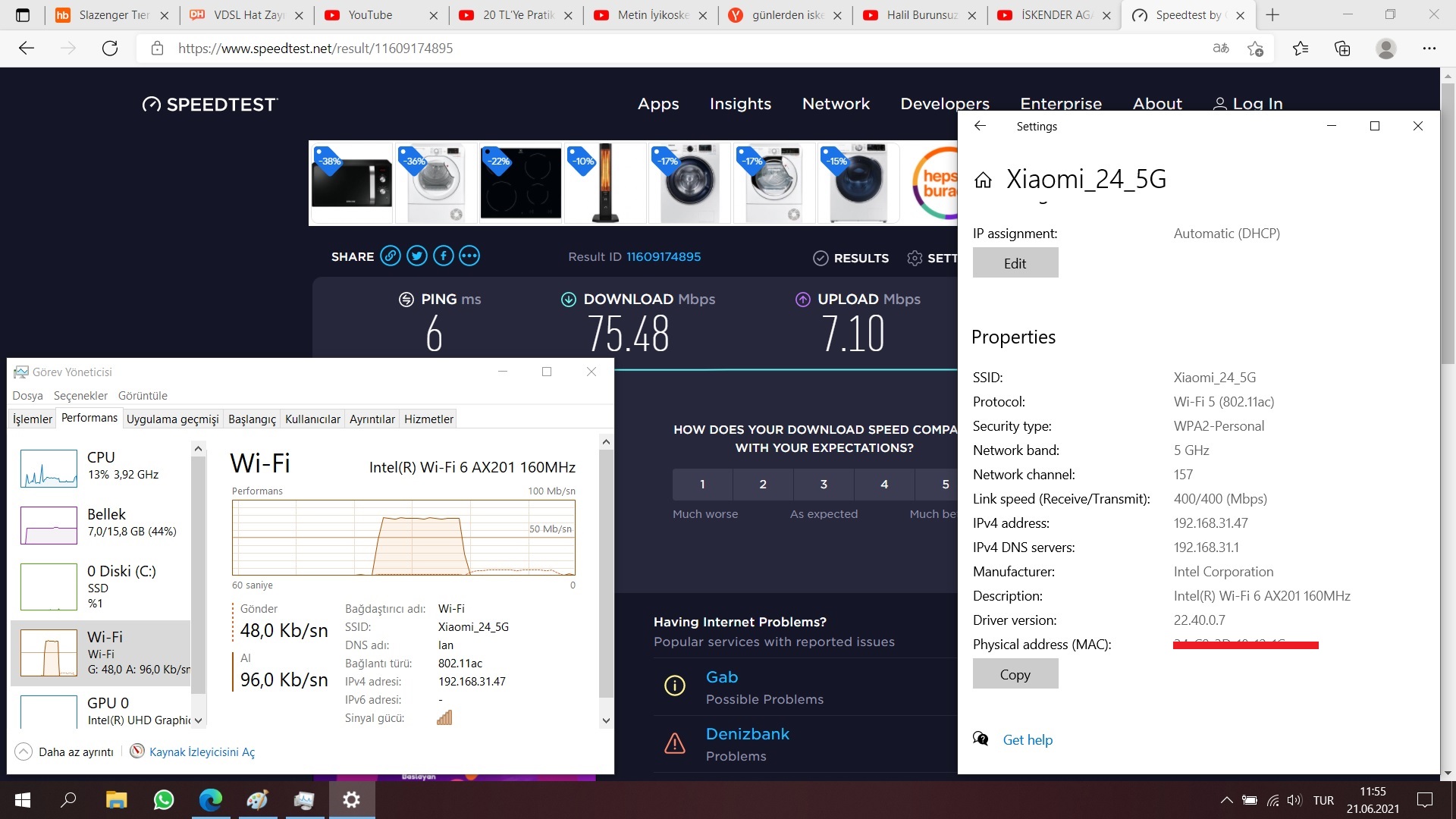Click Edit under IP assignment

pos(1015,263)
